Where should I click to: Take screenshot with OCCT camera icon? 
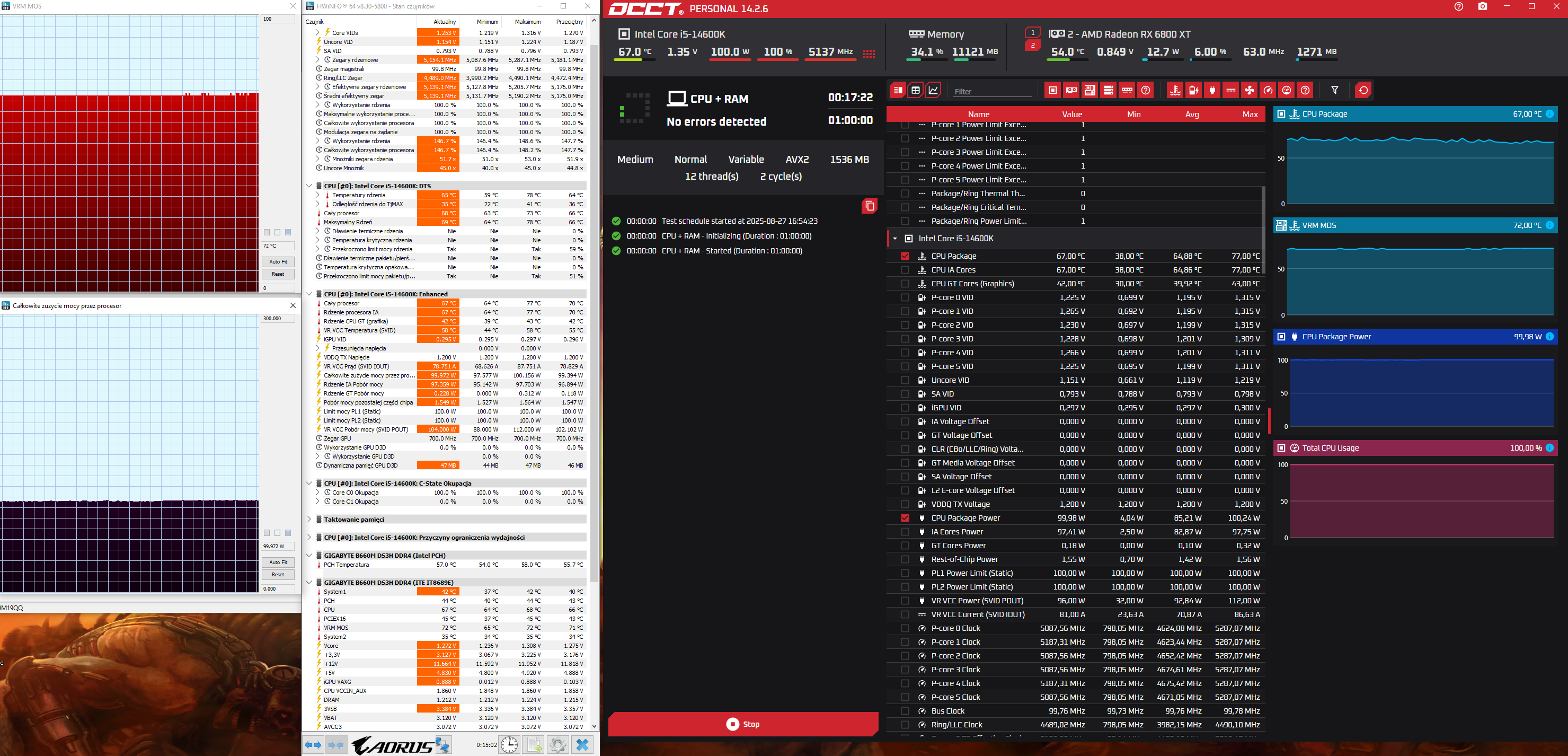1482,7
